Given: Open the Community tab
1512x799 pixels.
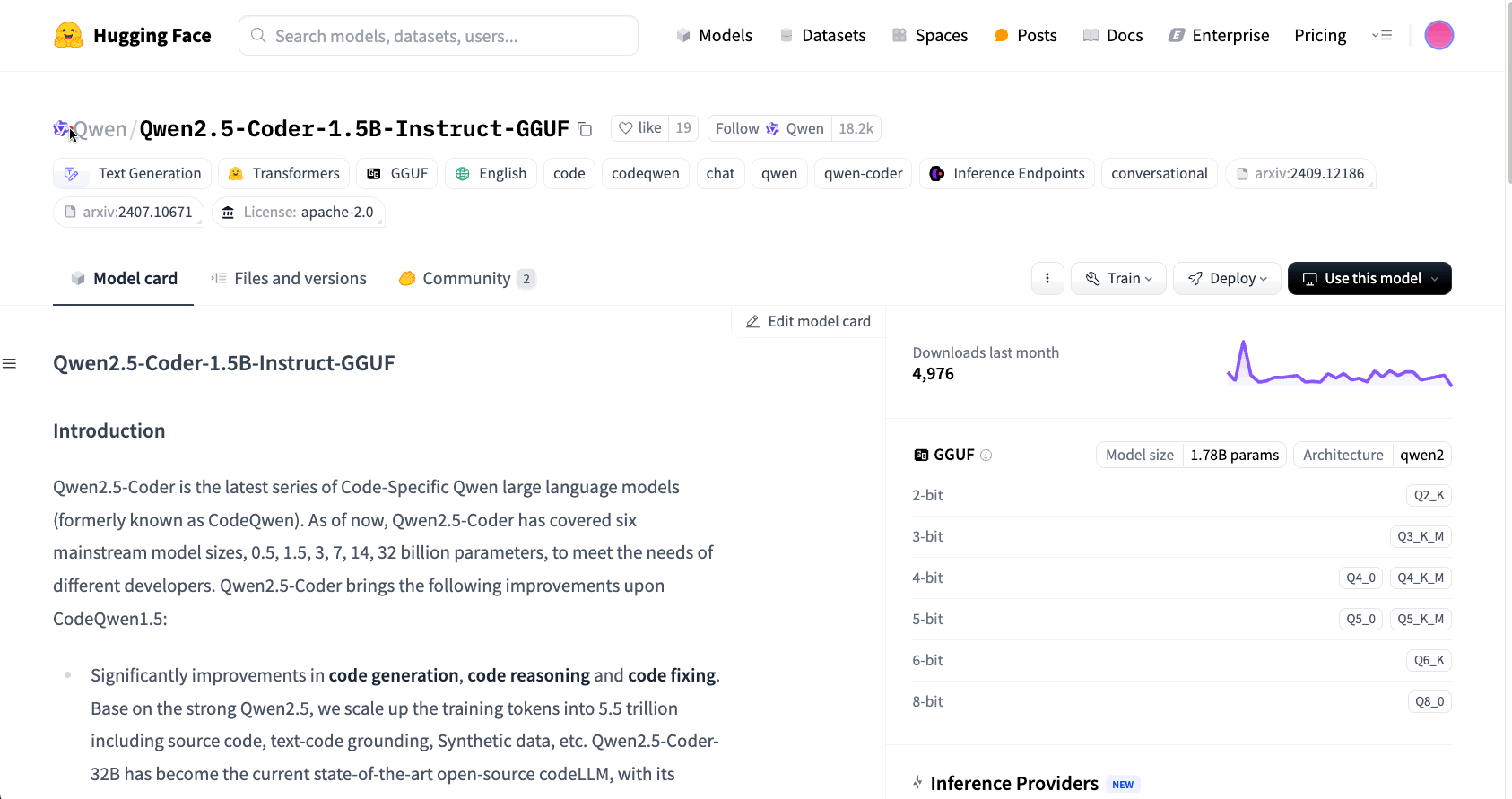Looking at the screenshot, I should [x=466, y=278].
